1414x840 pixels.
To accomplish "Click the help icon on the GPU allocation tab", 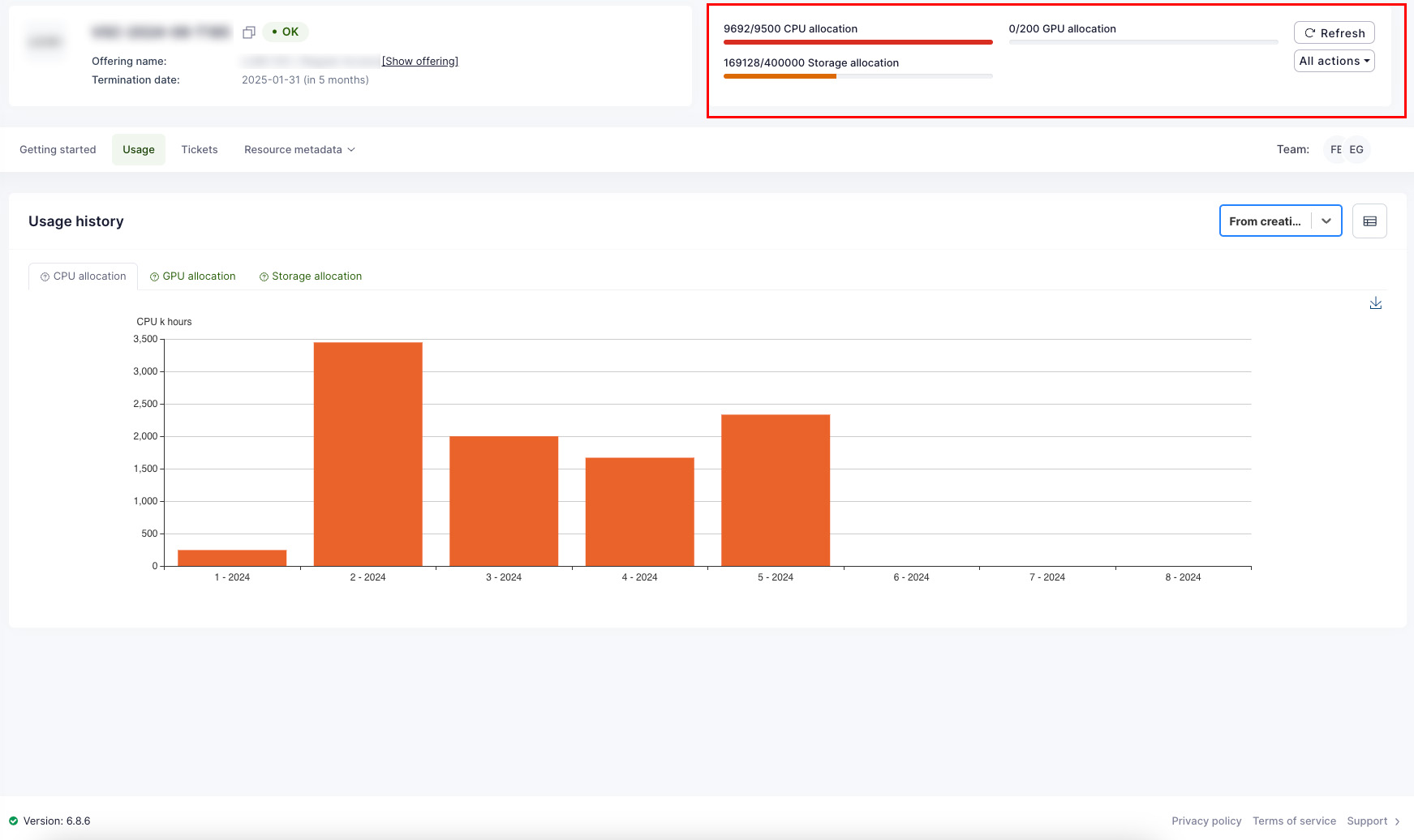I will coord(154,277).
